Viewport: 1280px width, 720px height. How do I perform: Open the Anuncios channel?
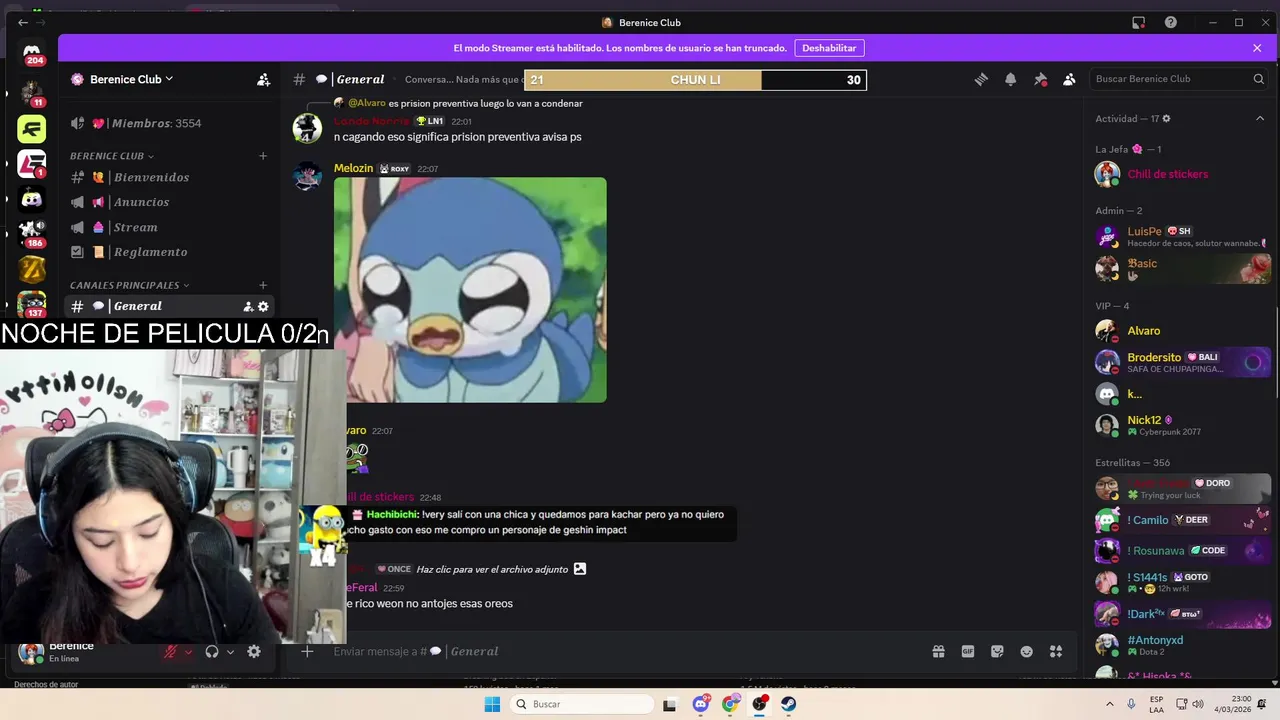tap(168, 202)
